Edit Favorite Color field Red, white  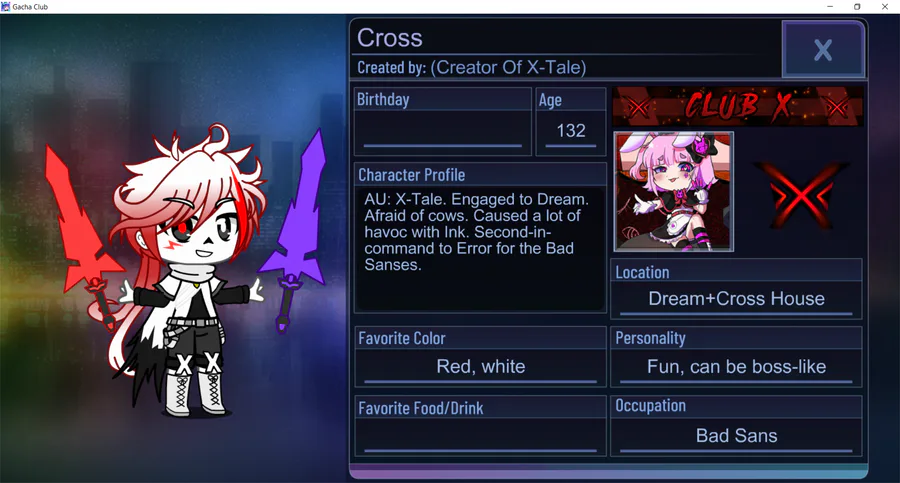[480, 366]
